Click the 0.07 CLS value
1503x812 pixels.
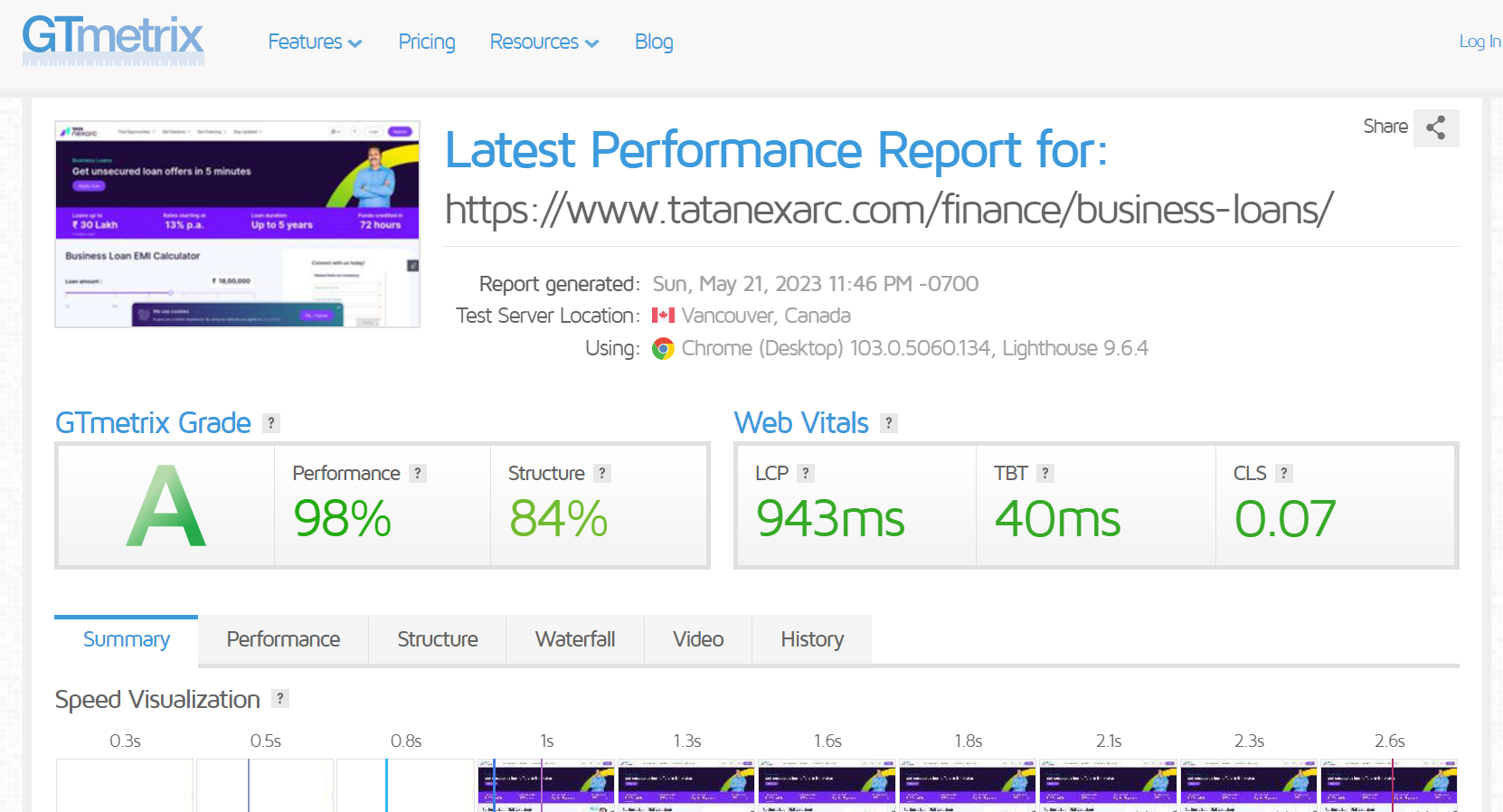pyautogui.click(x=1285, y=519)
